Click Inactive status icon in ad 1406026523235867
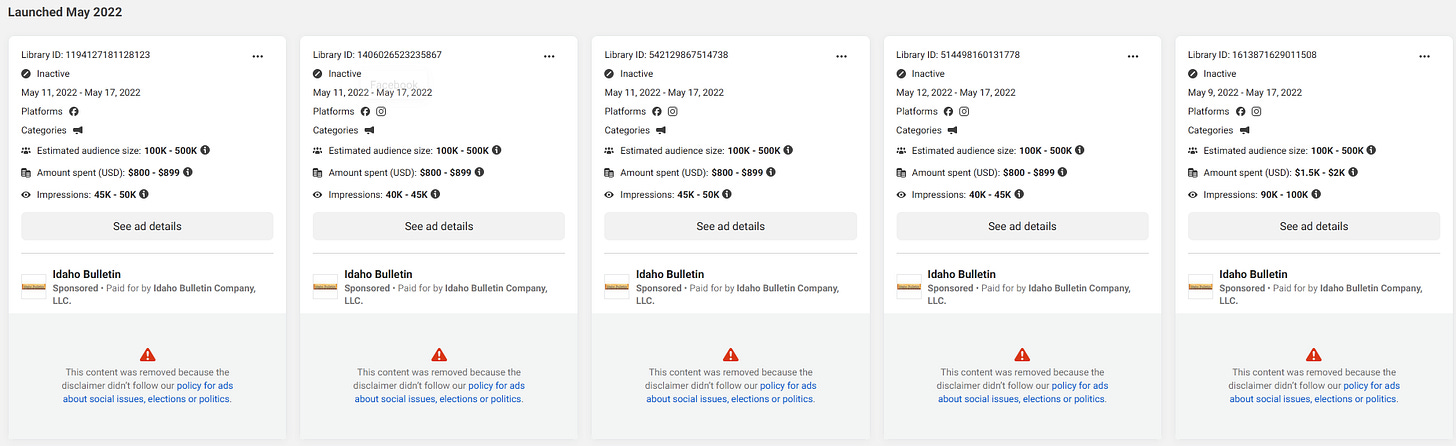This screenshot has width=1456, height=446. pyautogui.click(x=318, y=74)
